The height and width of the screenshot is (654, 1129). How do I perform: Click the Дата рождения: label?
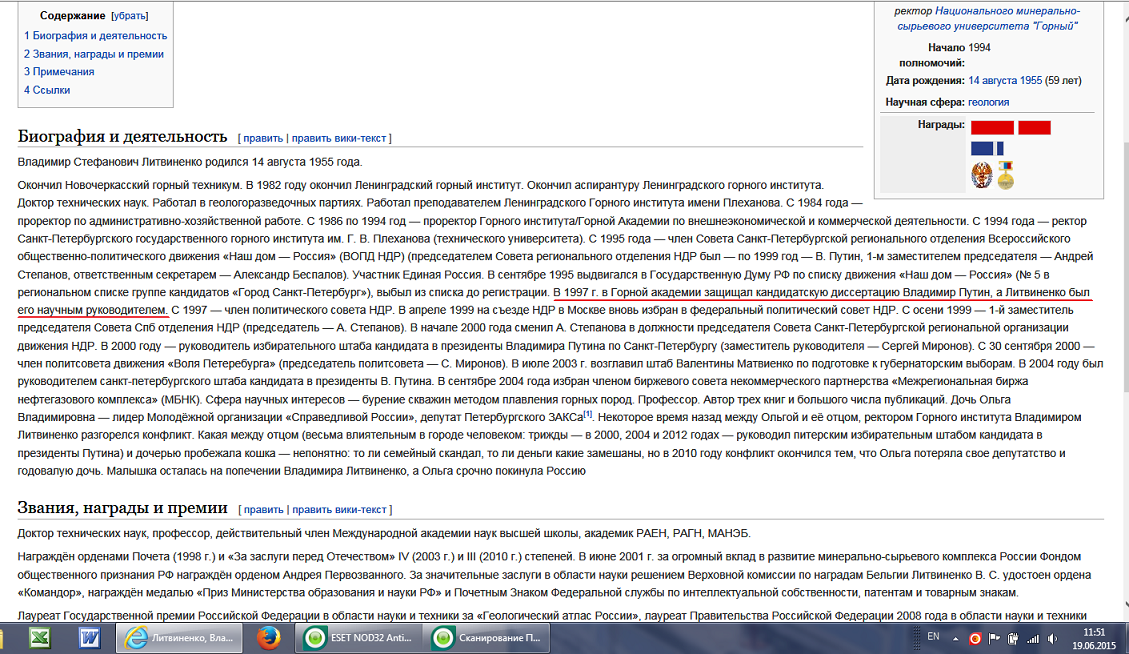coord(925,81)
